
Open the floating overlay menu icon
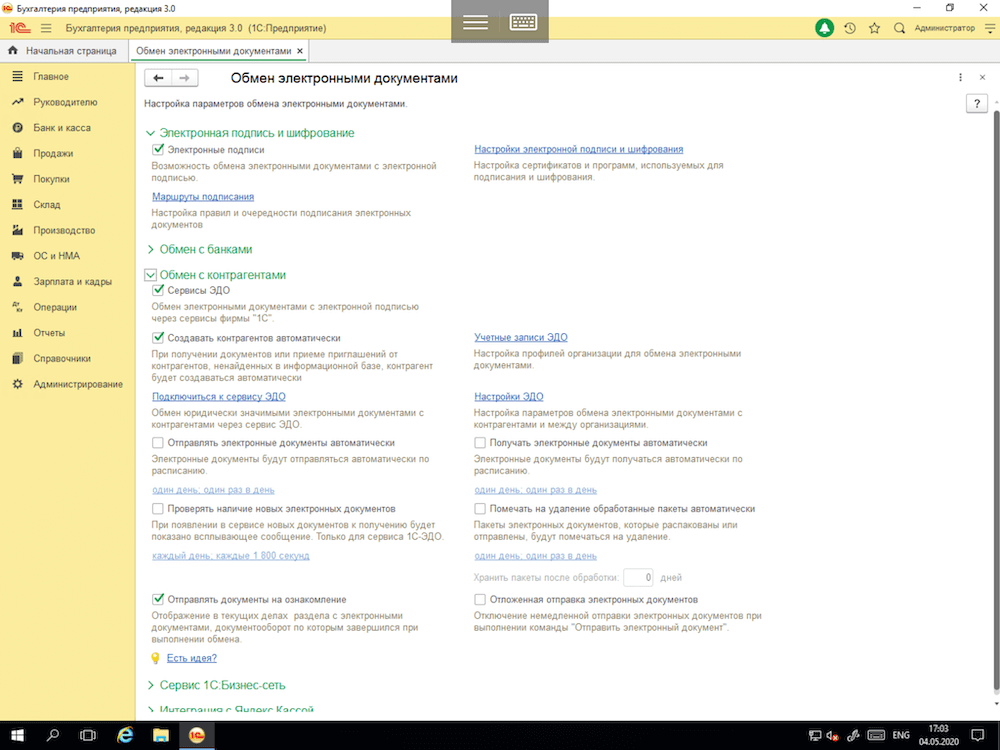[475, 22]
